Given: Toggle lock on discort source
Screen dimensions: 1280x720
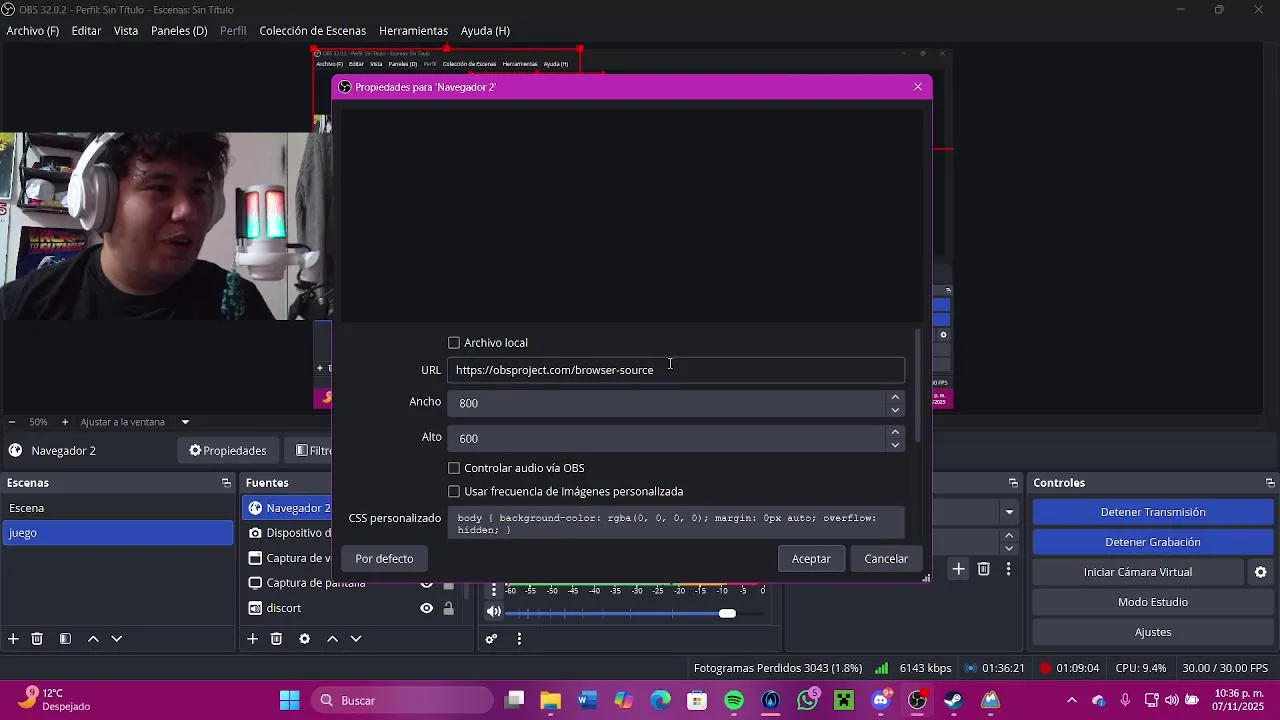Looking at the screenshot, I should [449, 608].
